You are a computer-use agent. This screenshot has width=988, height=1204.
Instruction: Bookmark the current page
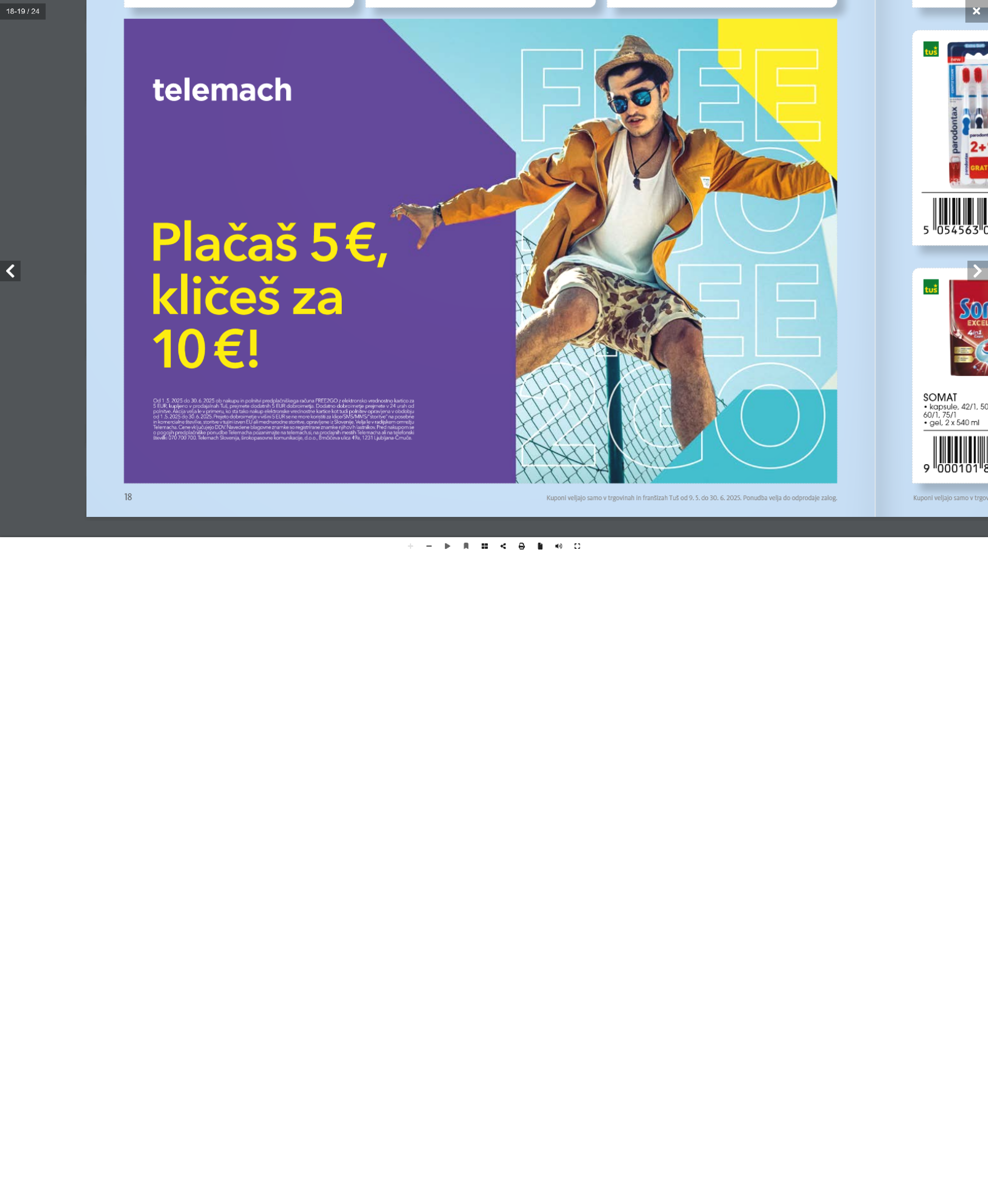pos(466,546)
